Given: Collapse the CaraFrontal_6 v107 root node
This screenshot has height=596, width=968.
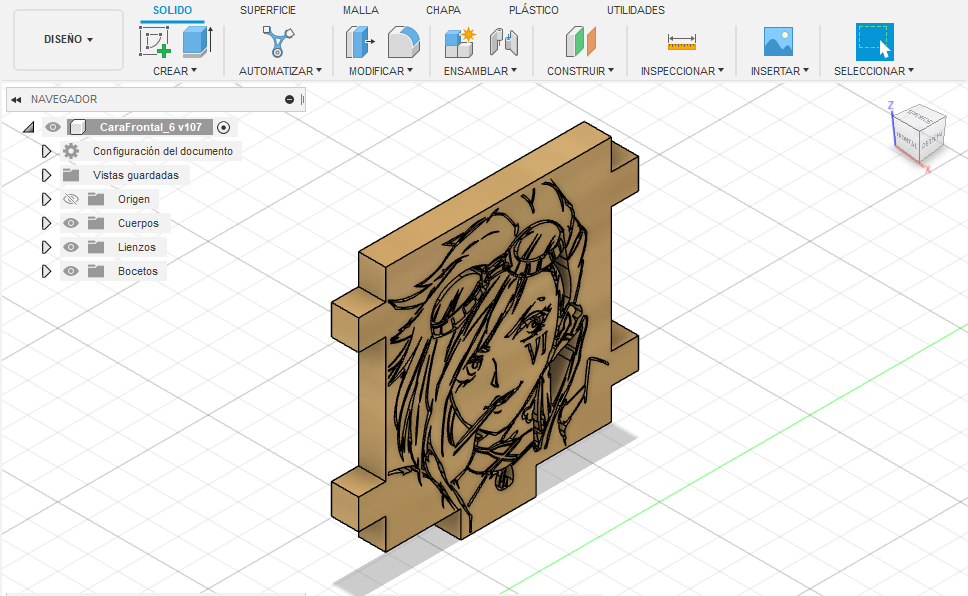Looking at the screenshot, I should coord(28,127).
